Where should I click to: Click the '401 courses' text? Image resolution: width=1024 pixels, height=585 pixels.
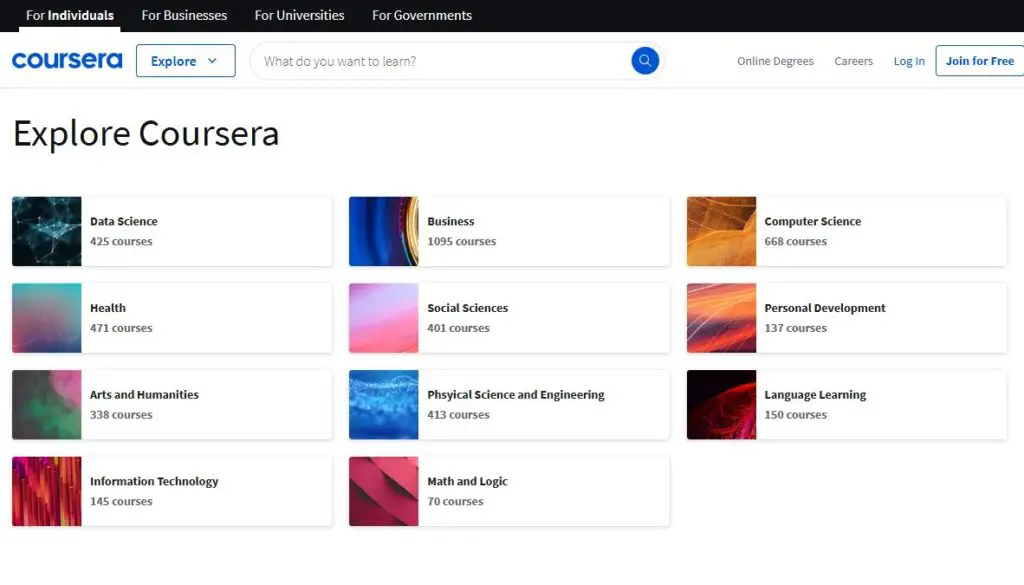[x=458, y=328]
